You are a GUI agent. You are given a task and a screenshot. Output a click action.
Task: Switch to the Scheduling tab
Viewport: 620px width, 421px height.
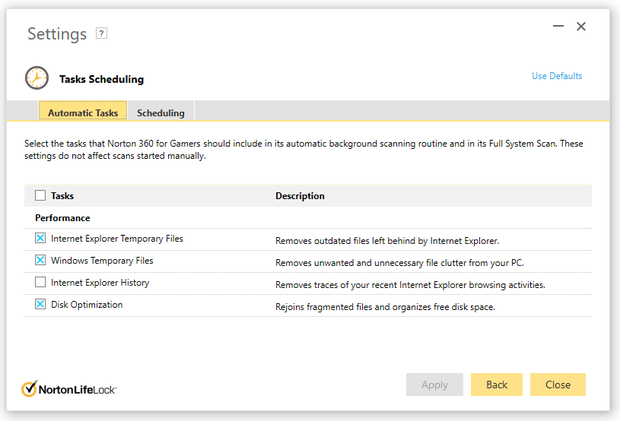[x=160, y=113]
